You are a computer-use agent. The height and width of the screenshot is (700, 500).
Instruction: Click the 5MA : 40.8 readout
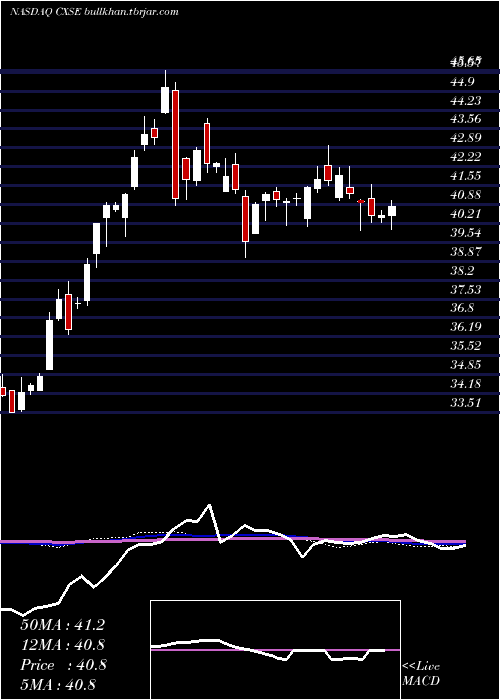[x=58, y=685]
